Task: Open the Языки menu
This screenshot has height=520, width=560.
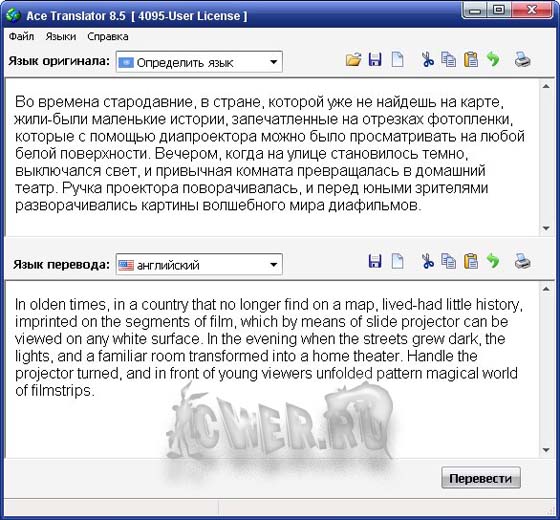Action: (x=61, y=36)
